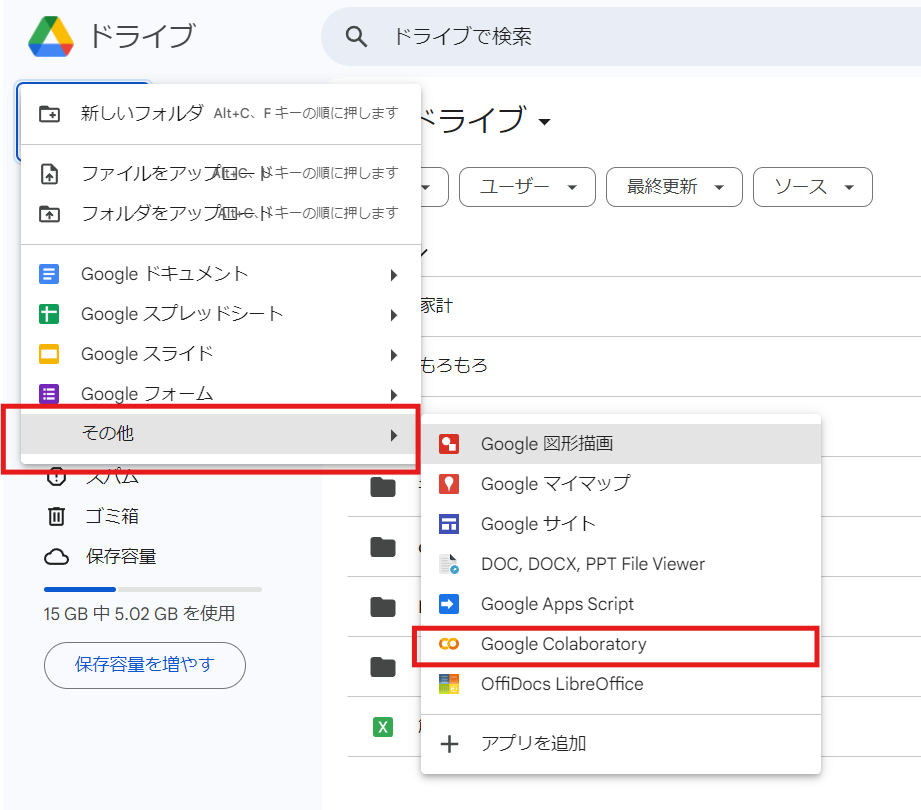Open the 家計 folder row
Screen dimensions: 921x810
[671, 306]
